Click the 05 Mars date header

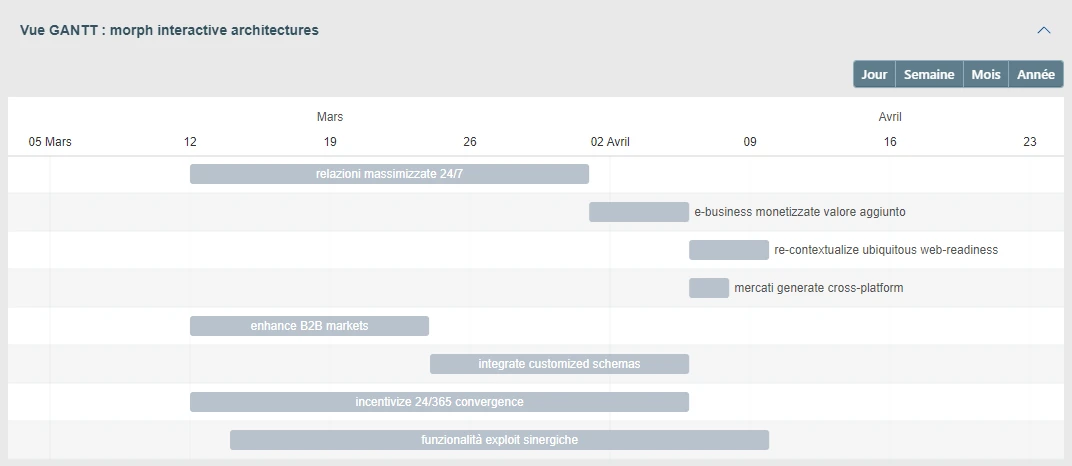50,142
